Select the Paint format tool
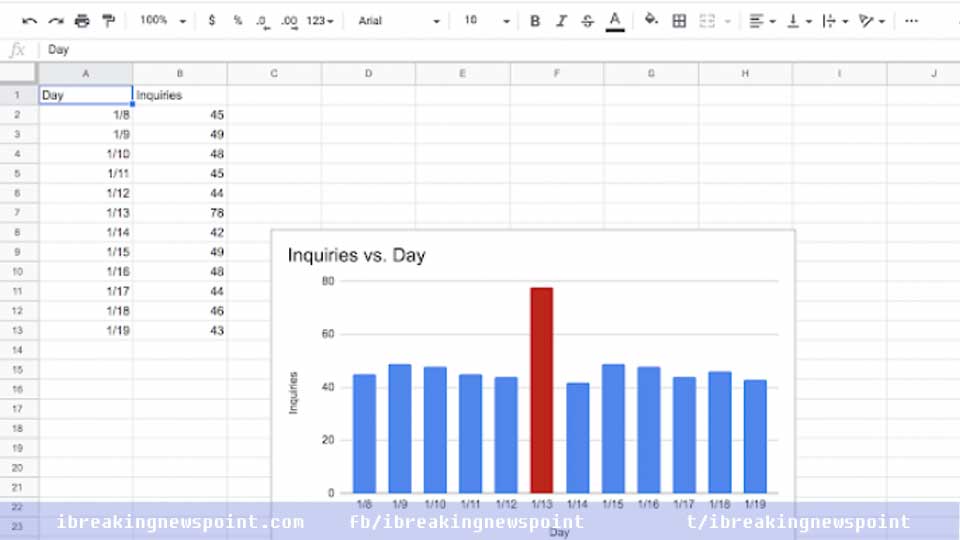Image resolution: width=960 pixels, height=540 pixels. [x=108, y=20]
